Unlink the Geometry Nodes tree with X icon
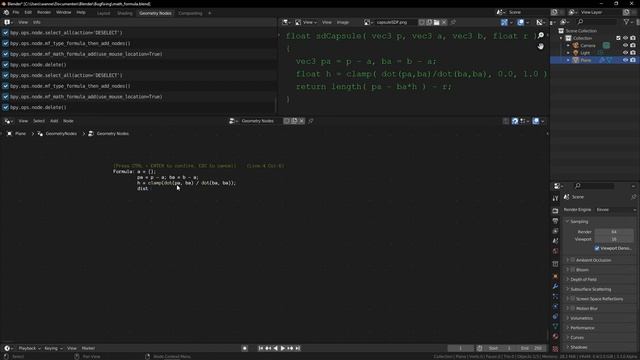 point(302,121)
